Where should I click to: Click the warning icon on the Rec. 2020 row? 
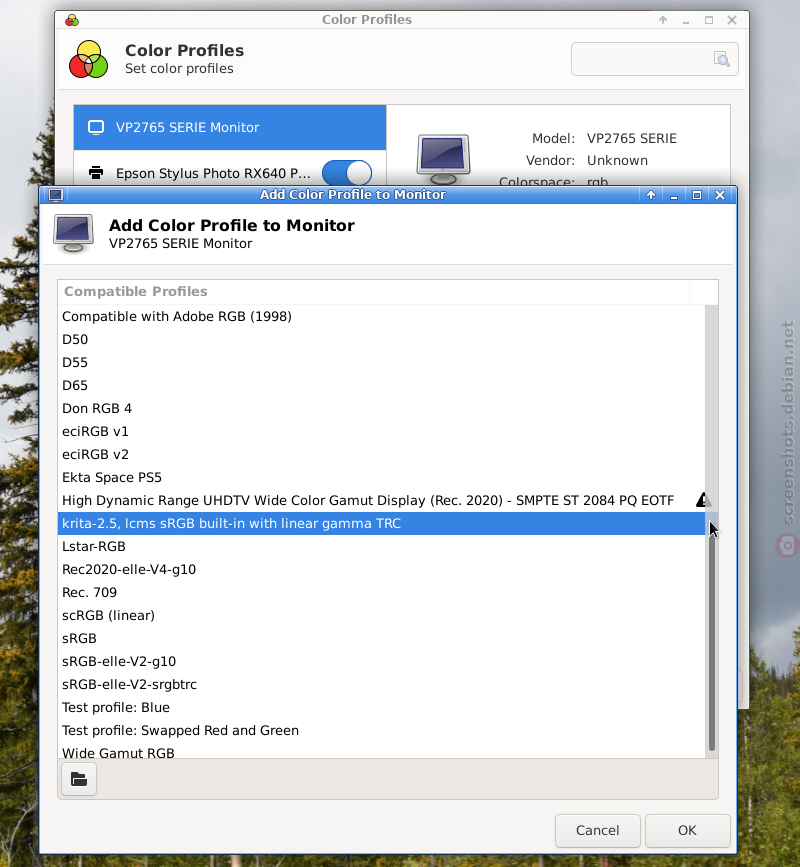coord(703,500)
